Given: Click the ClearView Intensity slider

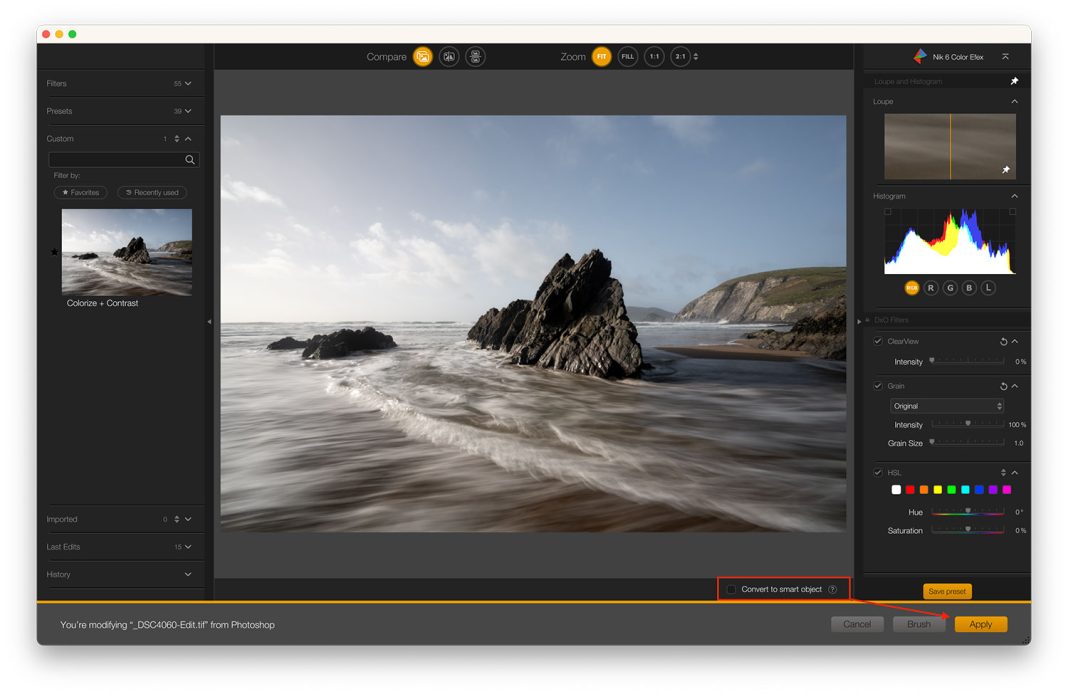Looking at the screenshot, I should click(x=967, y=362).
